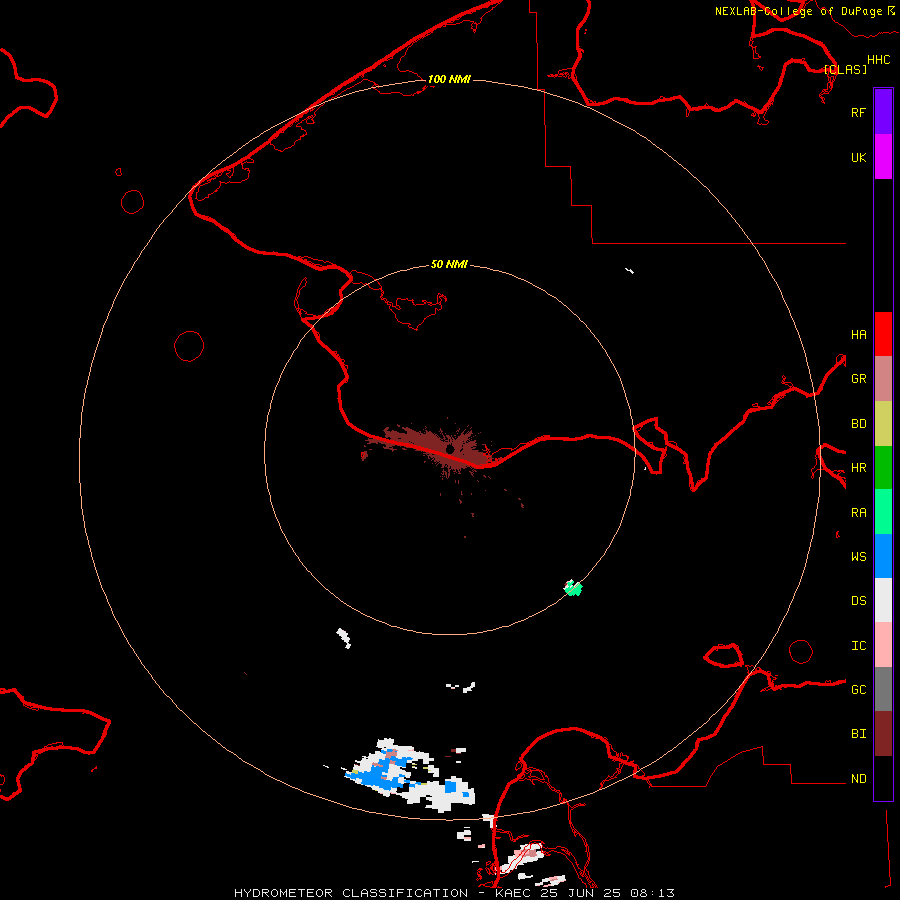Image resolution: width=900 pixels, height=900 pixels.
Task: Click the RF legend label
Action: 858,112
